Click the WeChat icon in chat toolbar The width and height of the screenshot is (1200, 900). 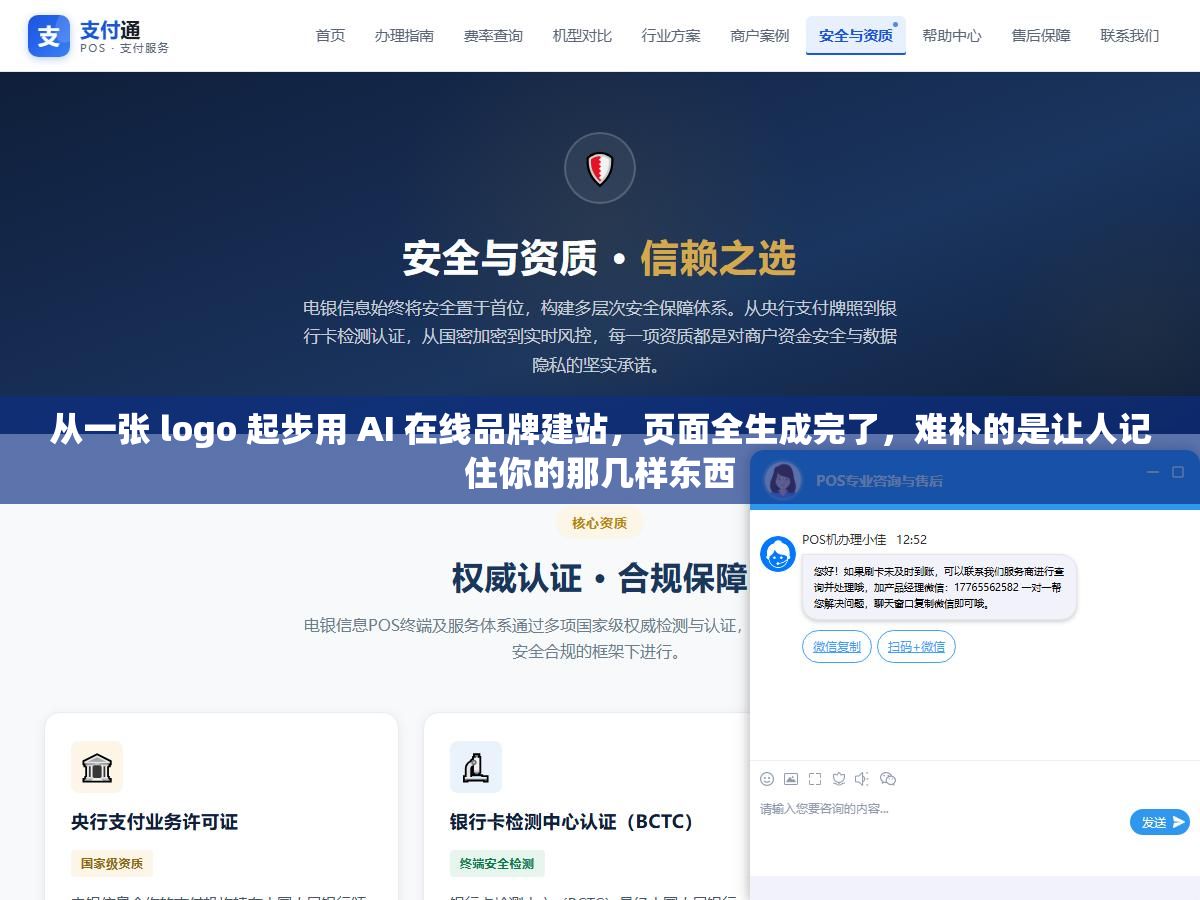(888, 778)
